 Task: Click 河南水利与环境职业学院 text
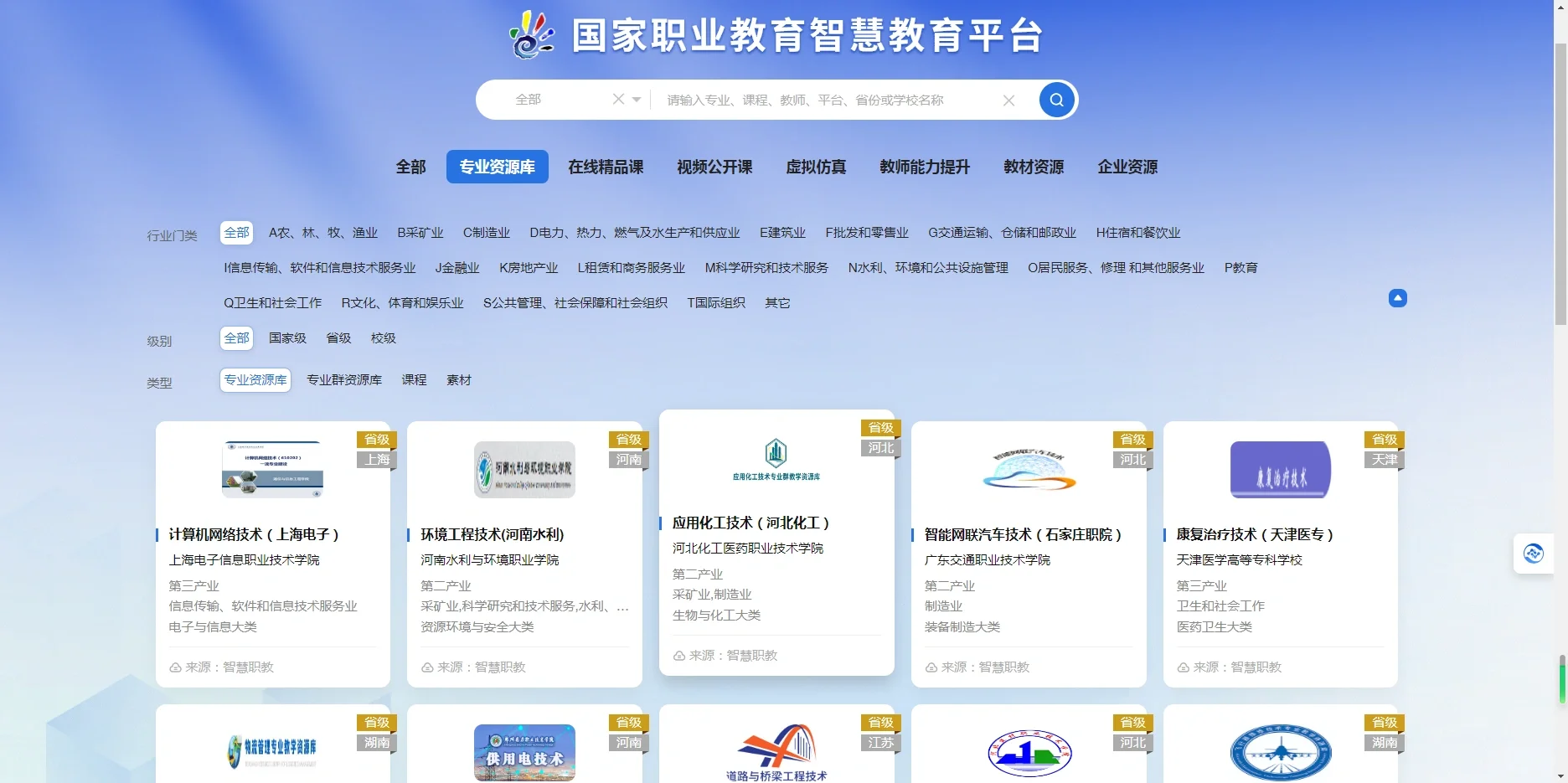[x=490, y=559]
